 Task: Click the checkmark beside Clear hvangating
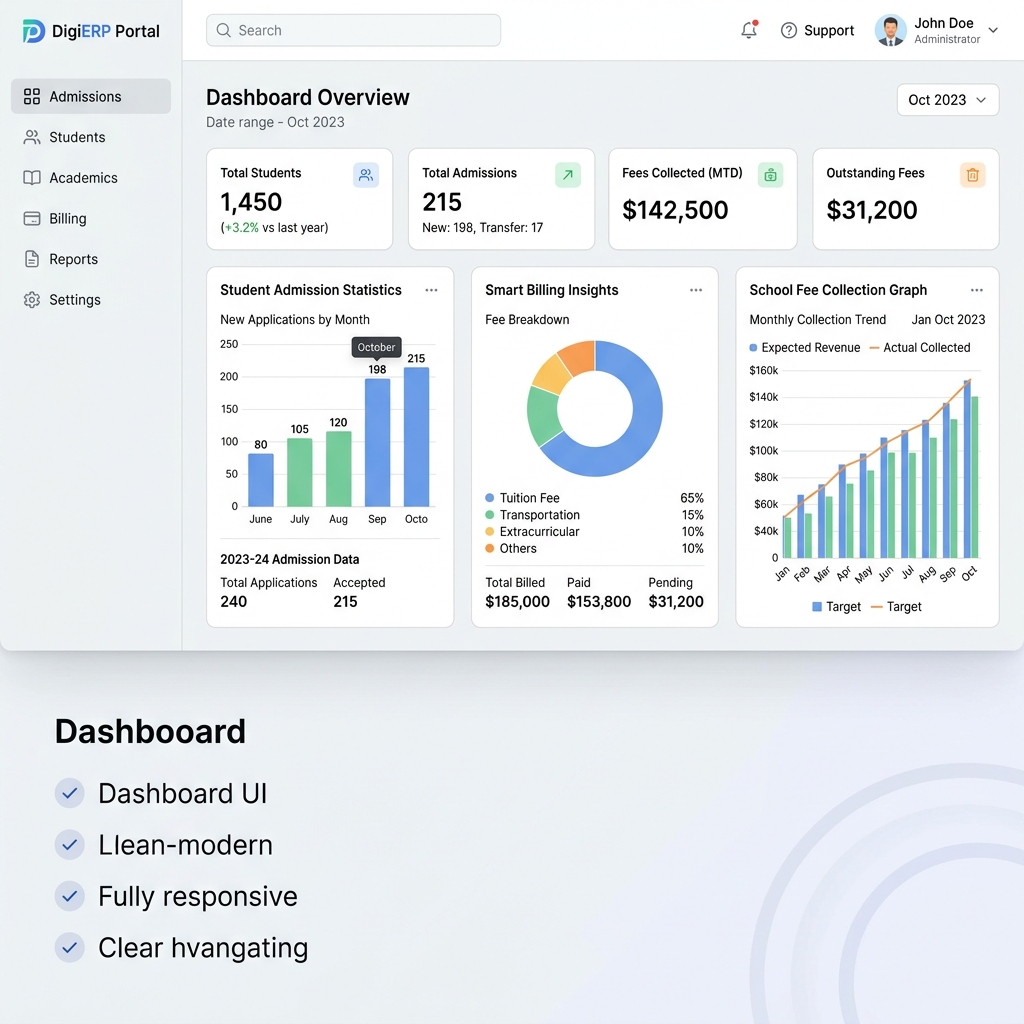click(x=70, y=948)
